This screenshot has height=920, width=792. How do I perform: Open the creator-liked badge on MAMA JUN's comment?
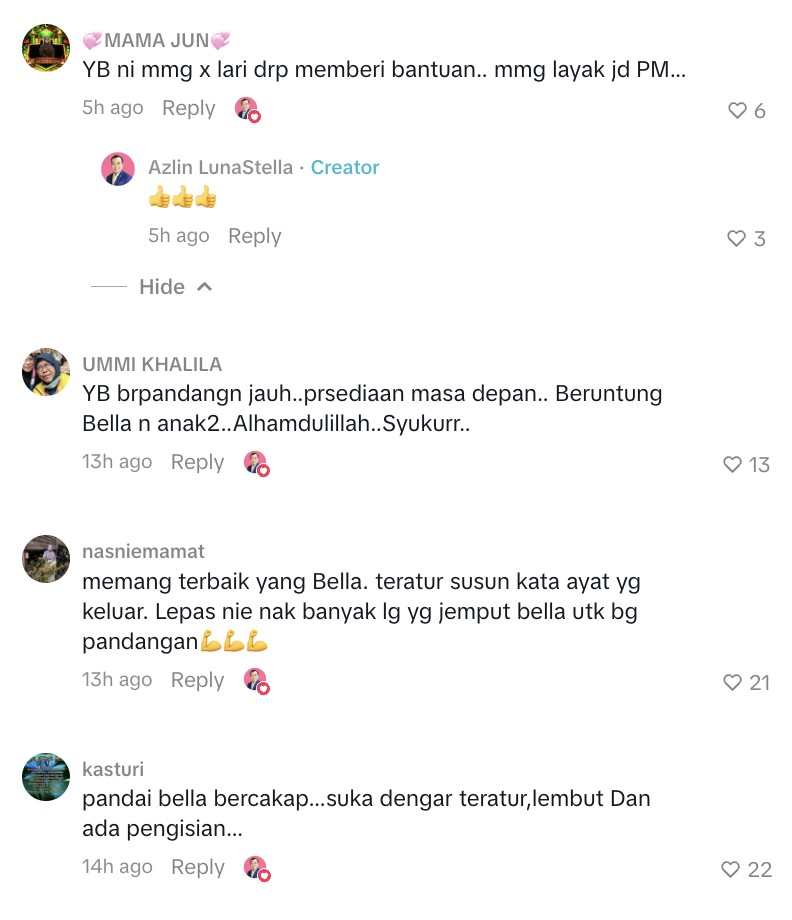(x=248, y=109)
